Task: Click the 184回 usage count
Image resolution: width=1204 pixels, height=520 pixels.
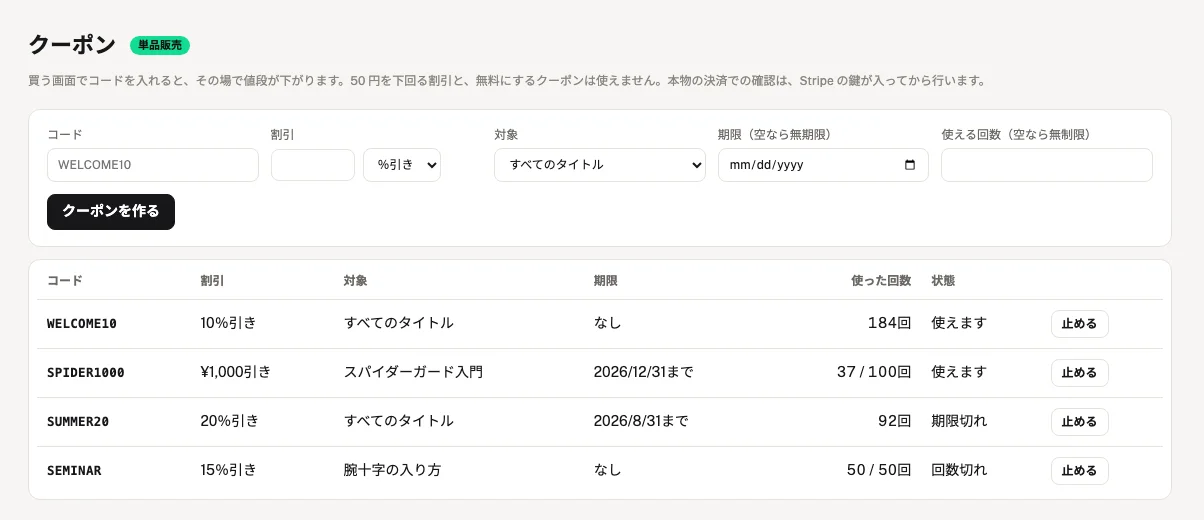Action: click(890, 323)
